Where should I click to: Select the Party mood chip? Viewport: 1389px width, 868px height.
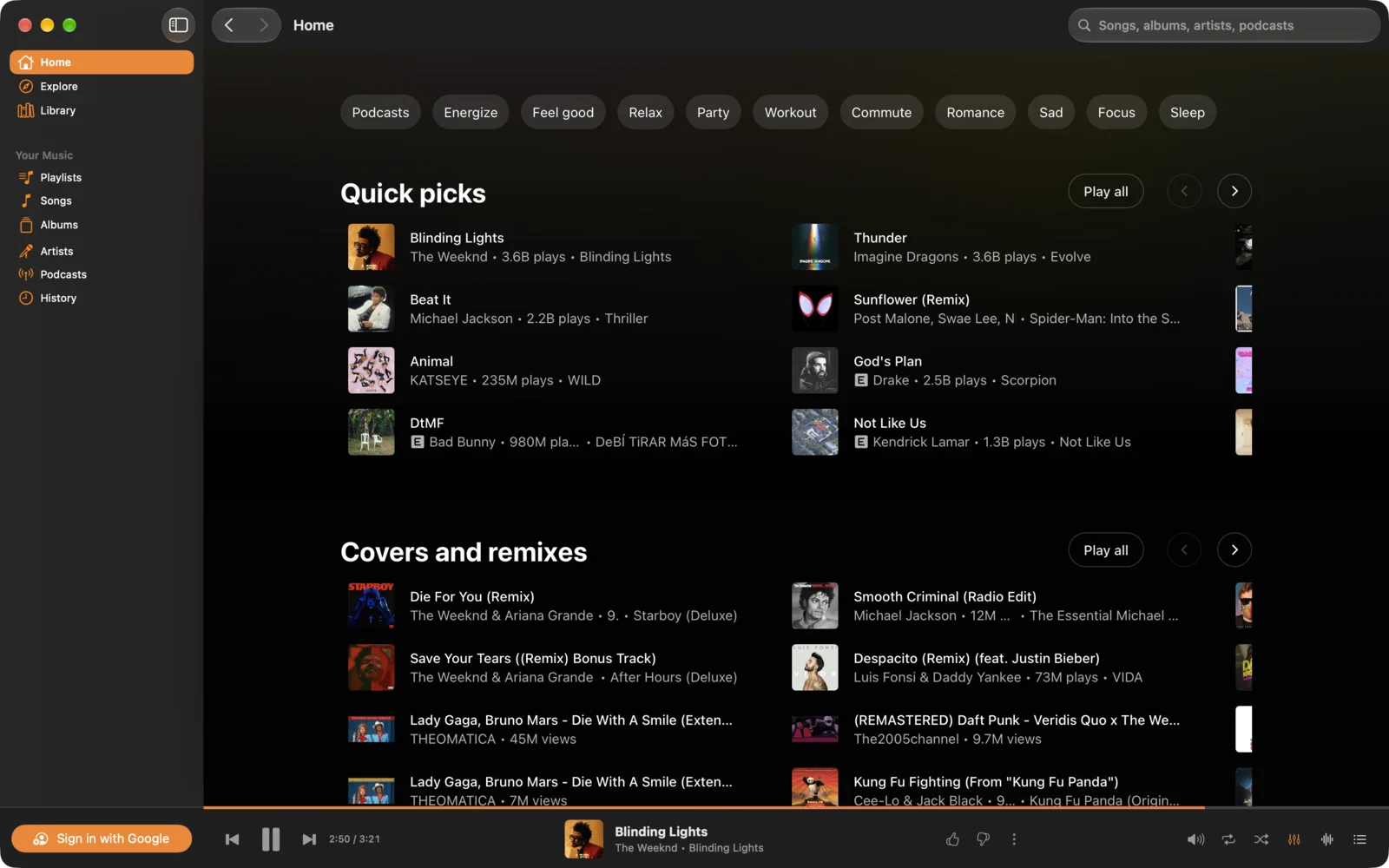point(713,112)
